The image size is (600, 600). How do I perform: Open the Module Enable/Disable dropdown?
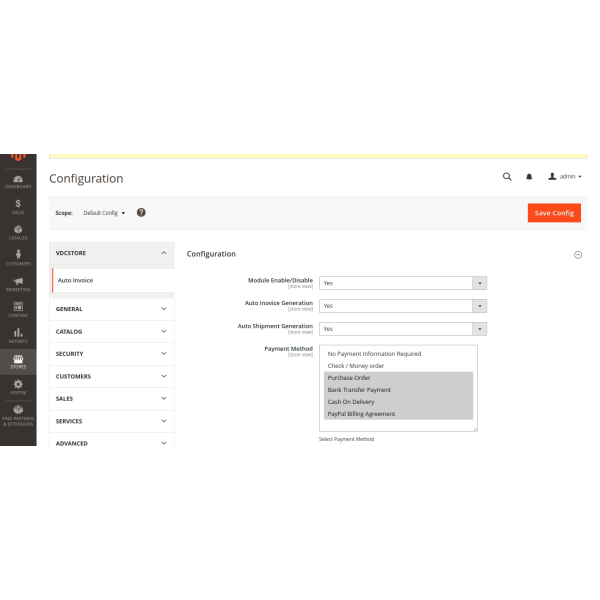tap(402, 283)
